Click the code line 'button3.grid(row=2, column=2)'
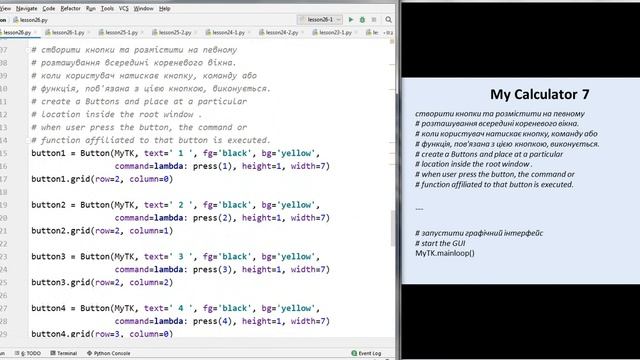 click(102, 282)
